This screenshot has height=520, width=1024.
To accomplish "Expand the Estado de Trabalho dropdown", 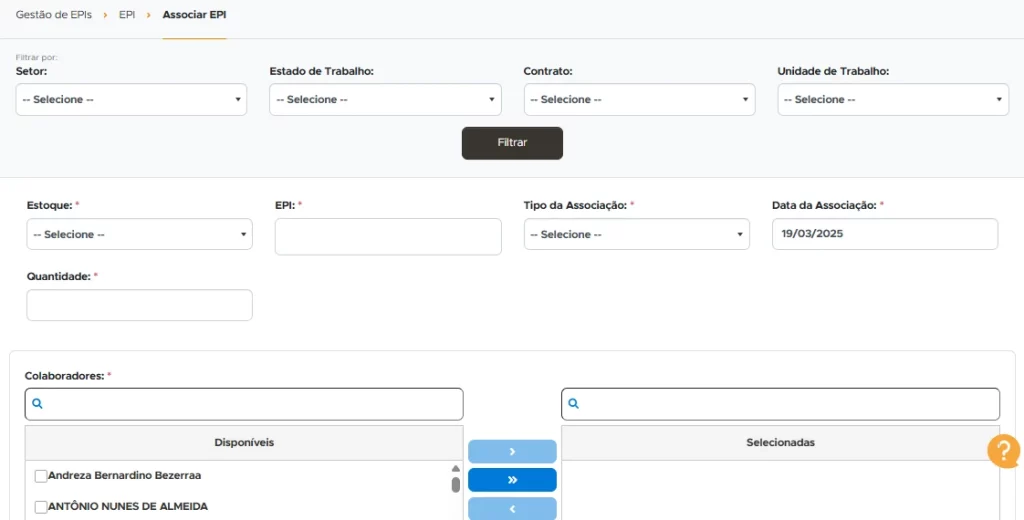I will click(385, 100).
